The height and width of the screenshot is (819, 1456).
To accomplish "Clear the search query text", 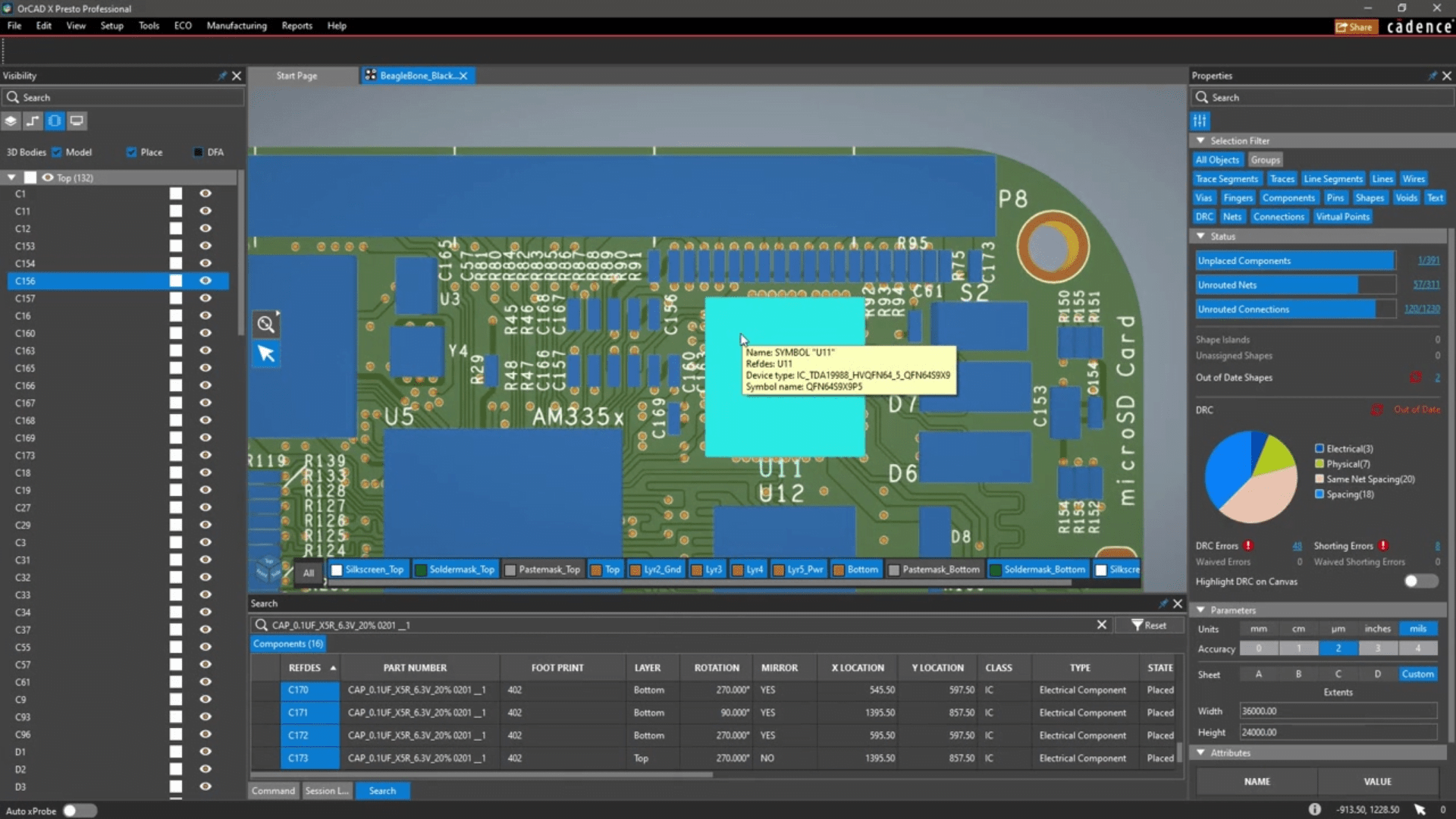I will (x=1102, y=625).
